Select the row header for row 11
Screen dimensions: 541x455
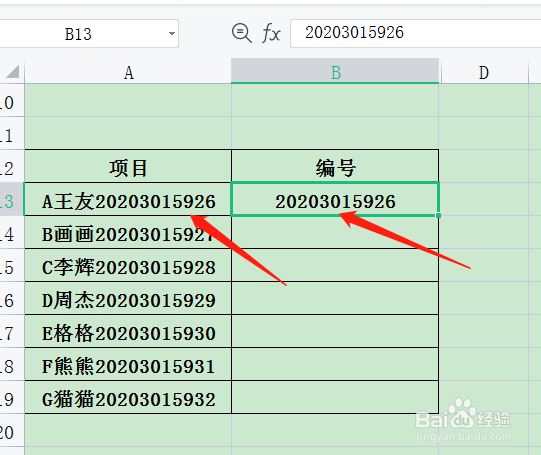point(12,133)
